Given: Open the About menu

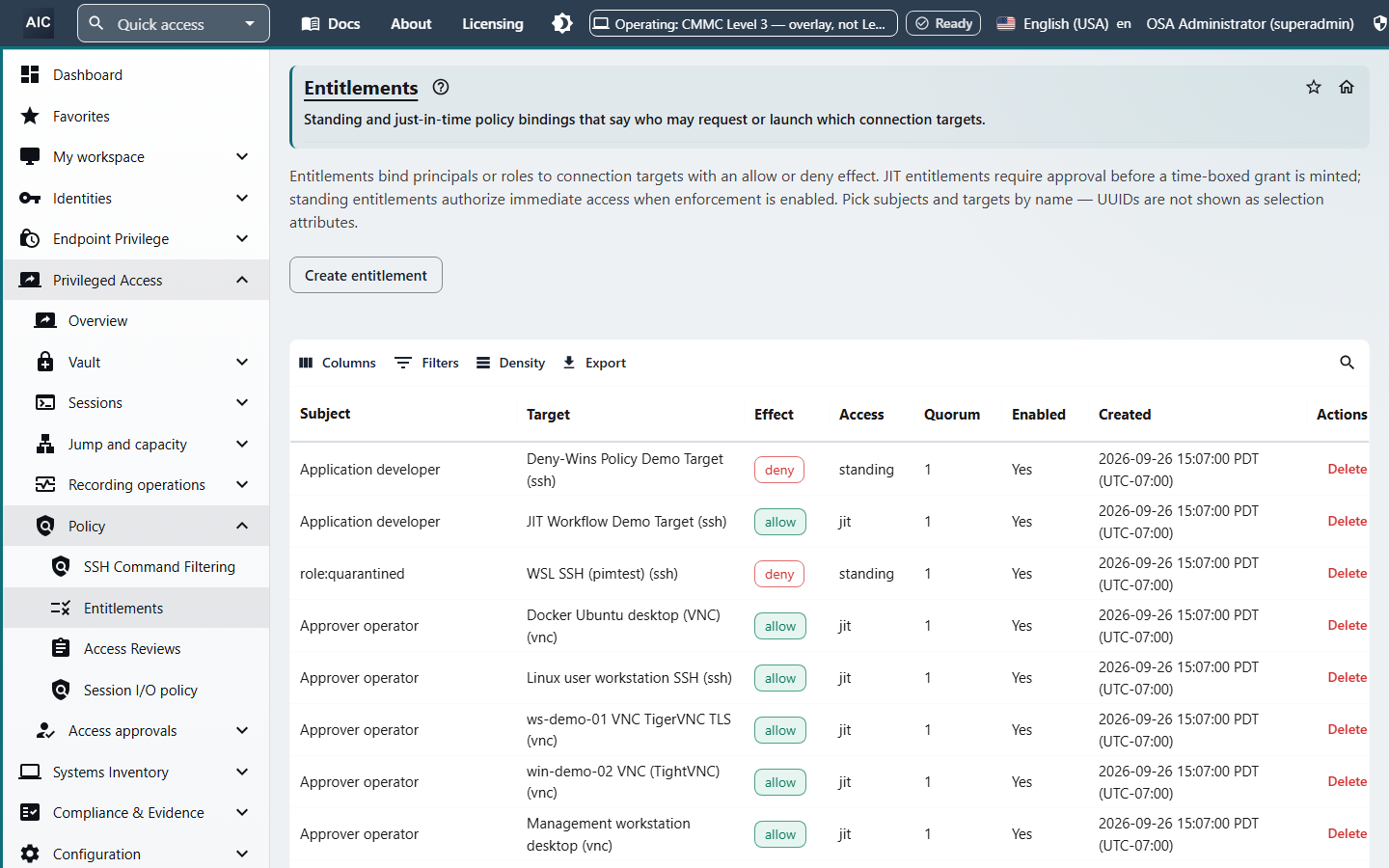Looking at the screenshot, I should click(411, 23).
